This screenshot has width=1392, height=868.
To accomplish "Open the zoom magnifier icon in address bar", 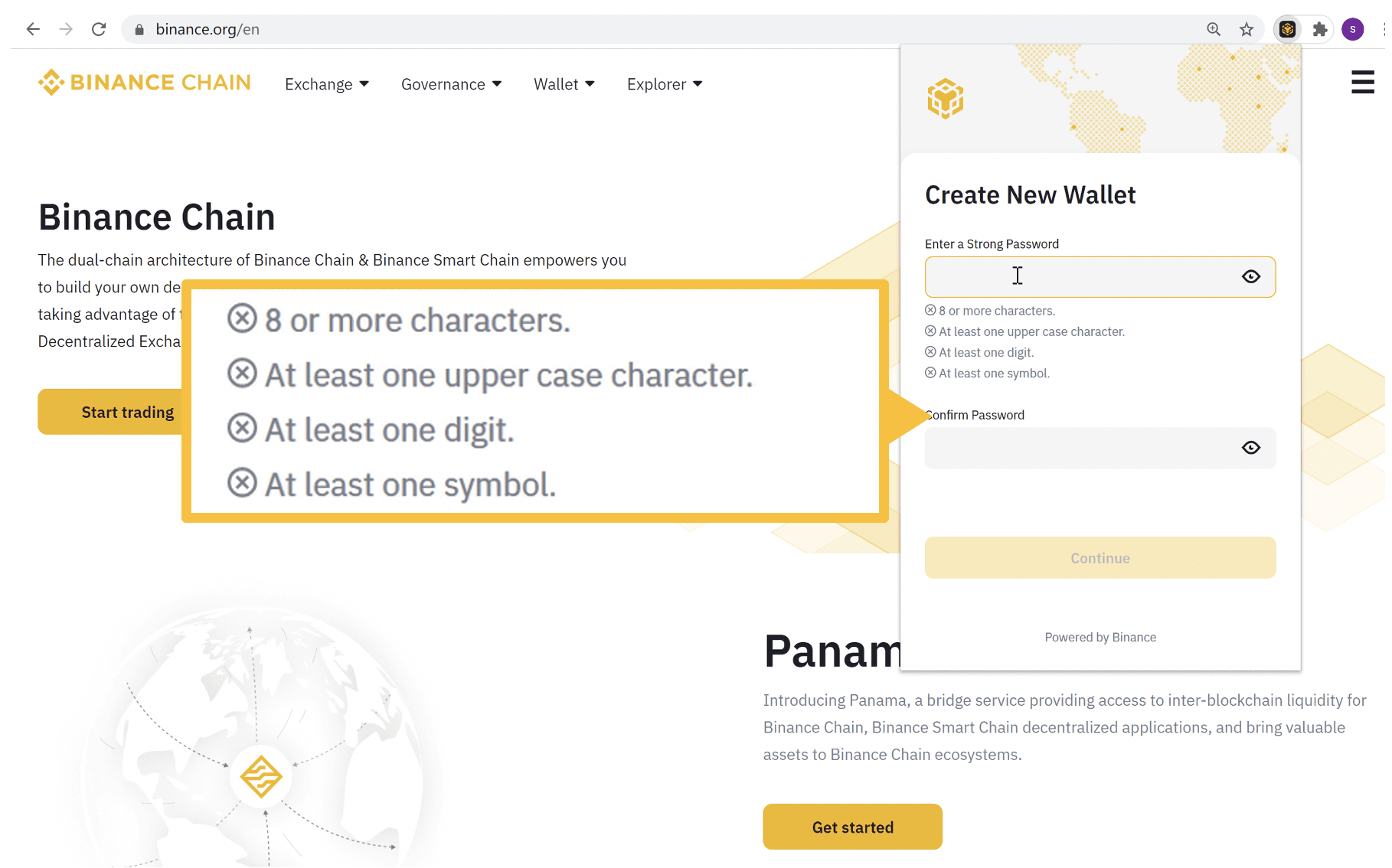I will click(1214, 29).
